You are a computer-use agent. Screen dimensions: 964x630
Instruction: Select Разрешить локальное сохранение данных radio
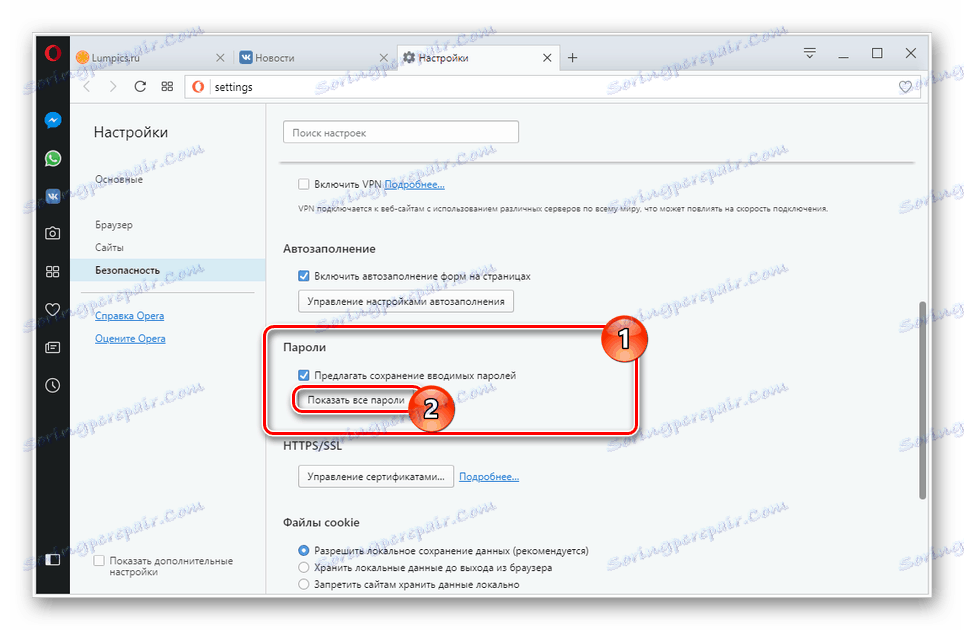(303, 551)
